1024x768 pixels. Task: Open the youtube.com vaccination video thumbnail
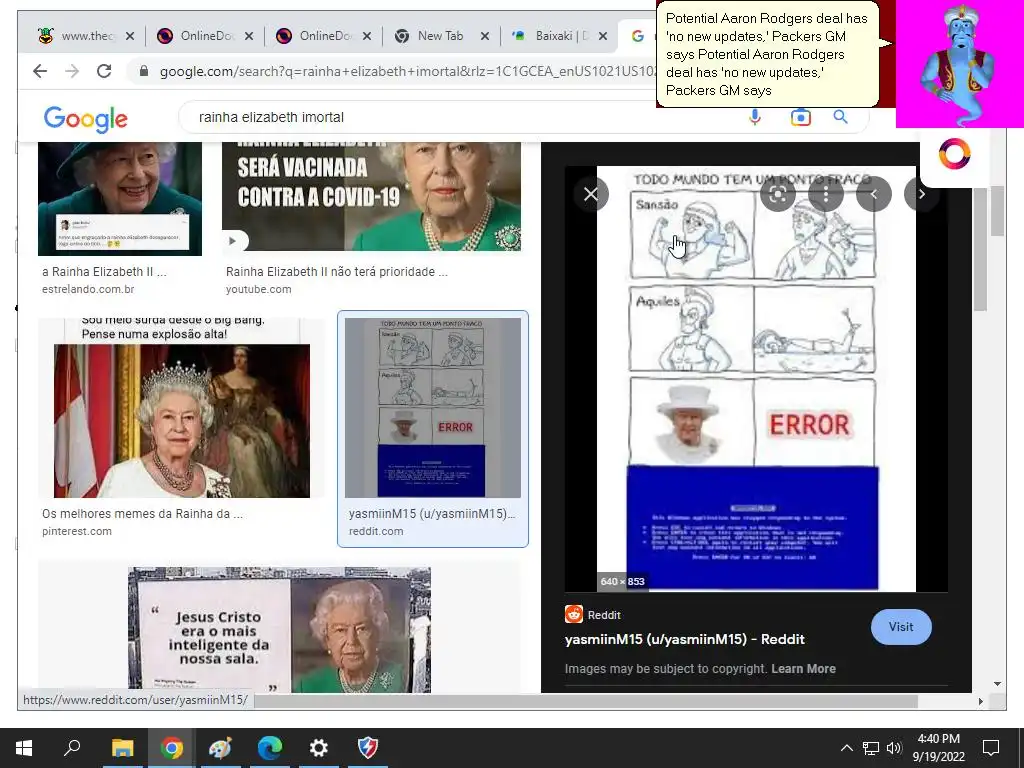click(x=371, y=197)
